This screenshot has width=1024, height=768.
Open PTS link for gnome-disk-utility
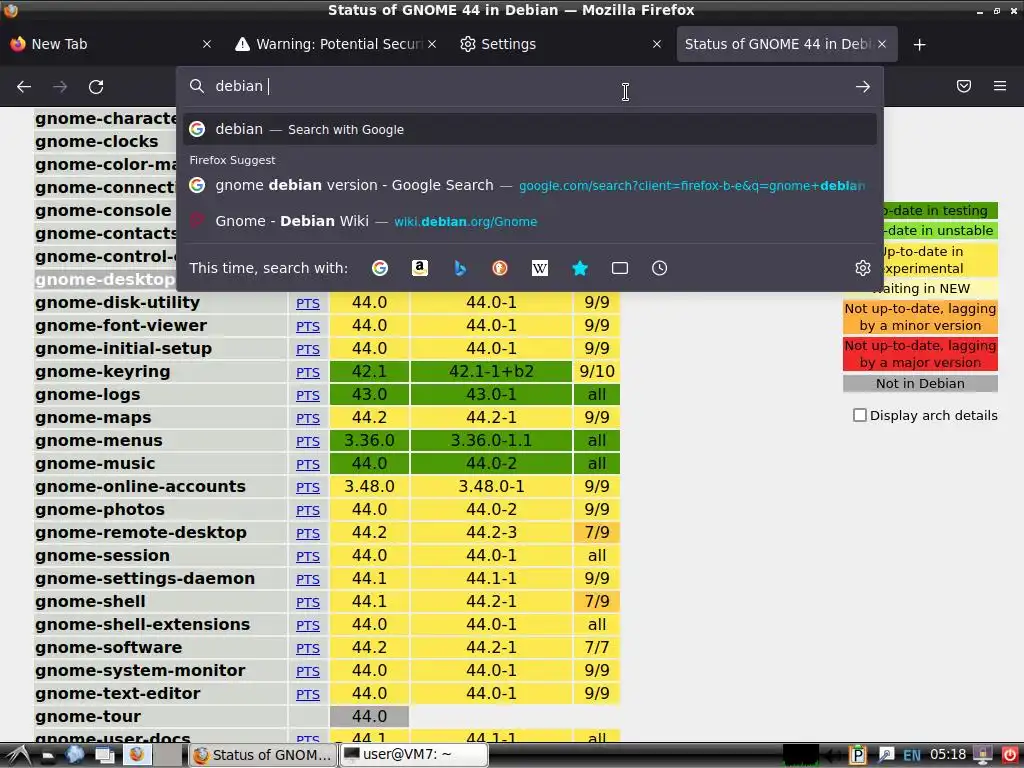(308, 304)
